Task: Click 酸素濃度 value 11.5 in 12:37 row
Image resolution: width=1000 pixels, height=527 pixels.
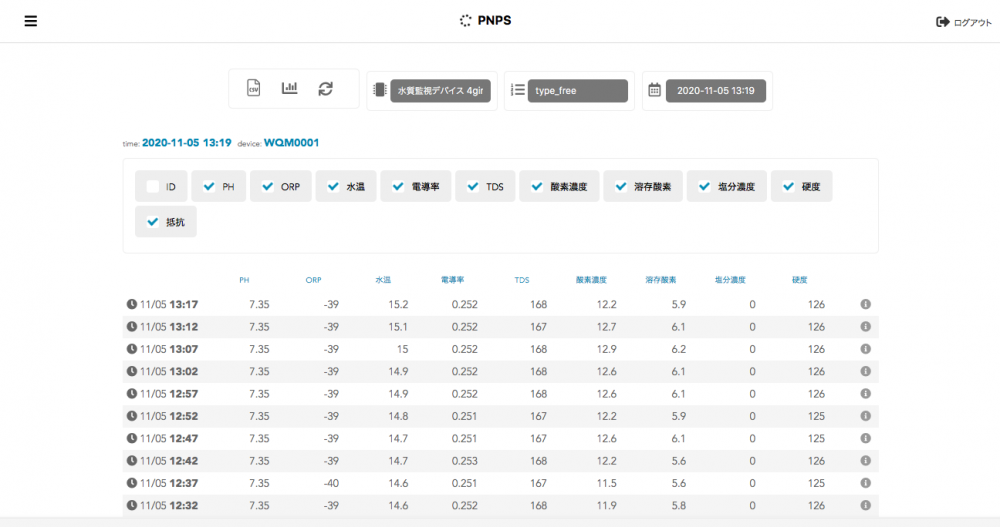Action: pos(607,483)
